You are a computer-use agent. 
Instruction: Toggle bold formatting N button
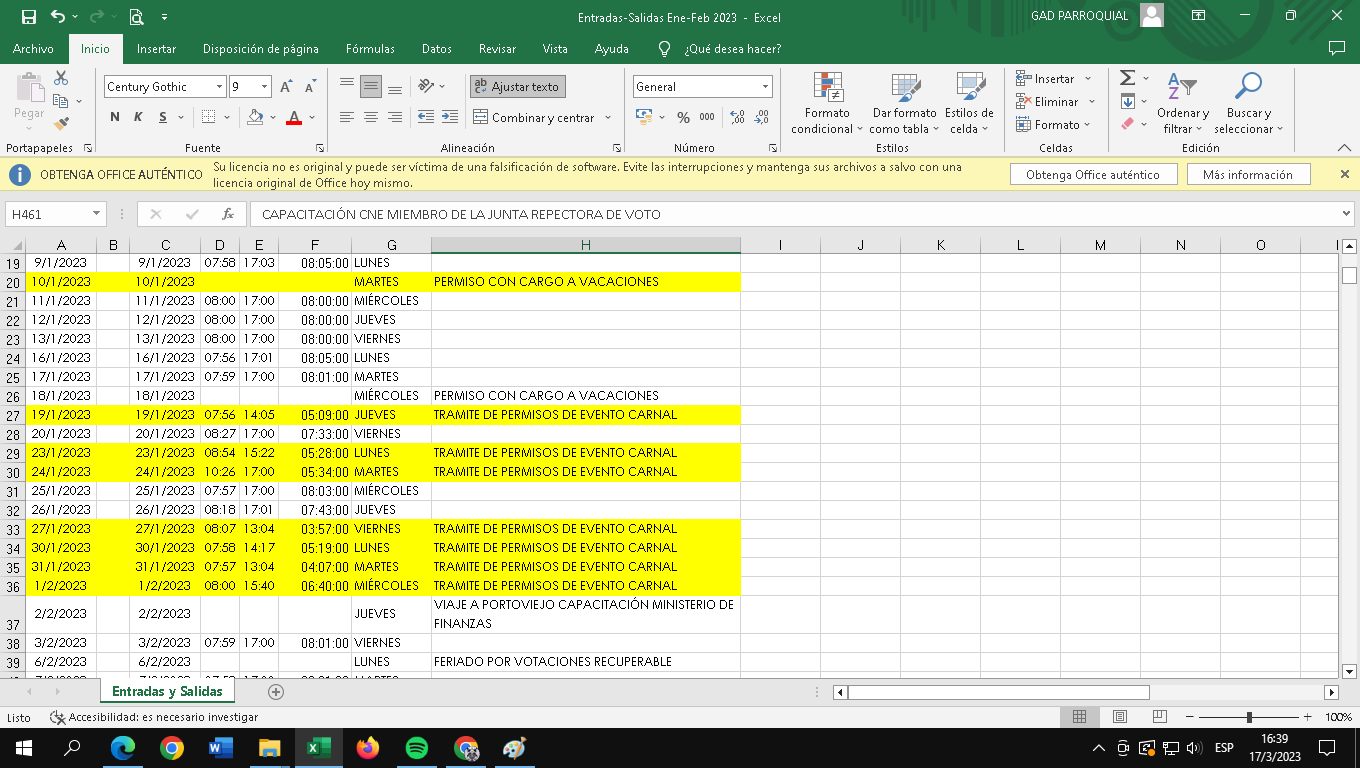coord(115,117)
